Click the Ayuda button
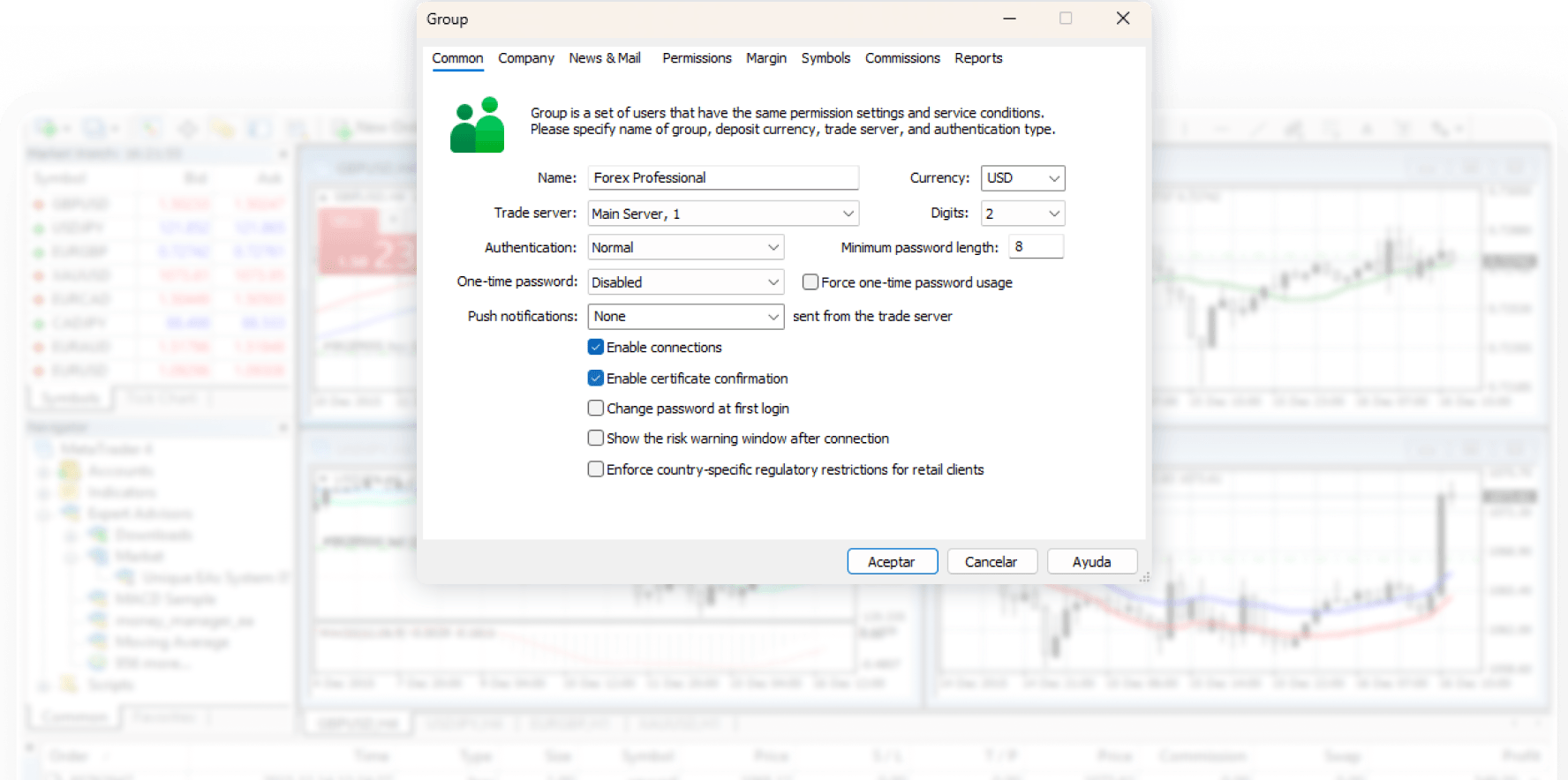Viewport: 1568px width, 780px height. (x=1092, y=562)
